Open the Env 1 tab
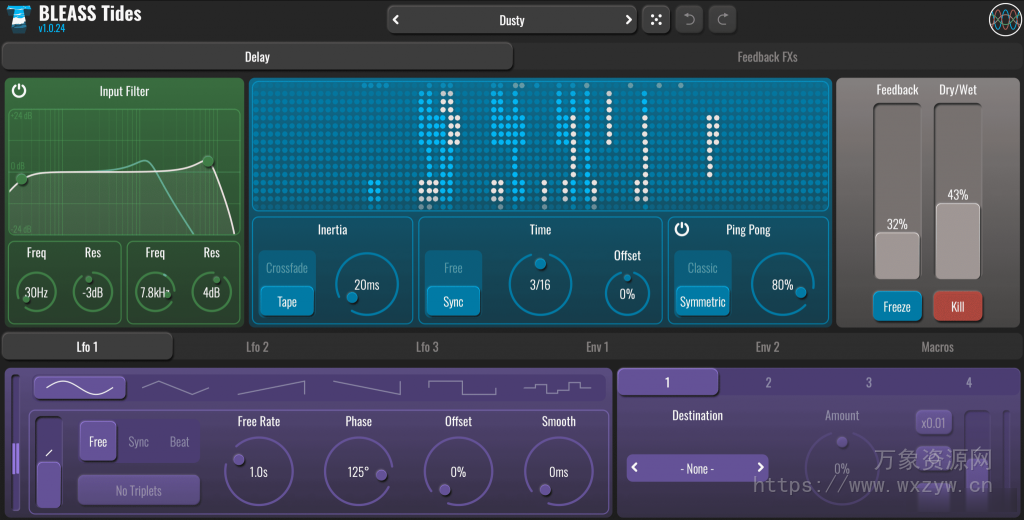1024x520 pixels. (x=597, y=347)
